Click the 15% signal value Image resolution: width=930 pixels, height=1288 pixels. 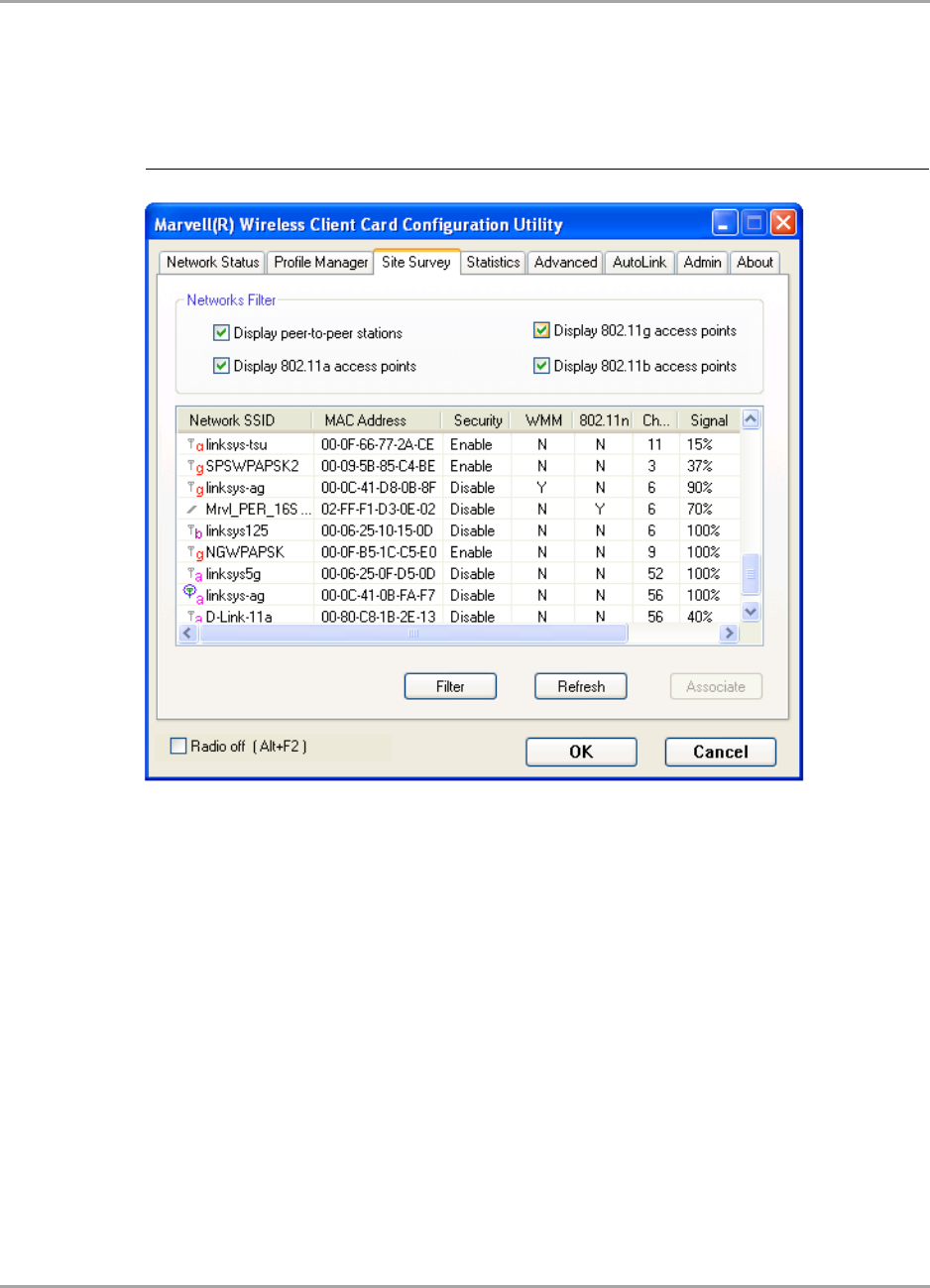pyautogui.click(x=700, y=445)
